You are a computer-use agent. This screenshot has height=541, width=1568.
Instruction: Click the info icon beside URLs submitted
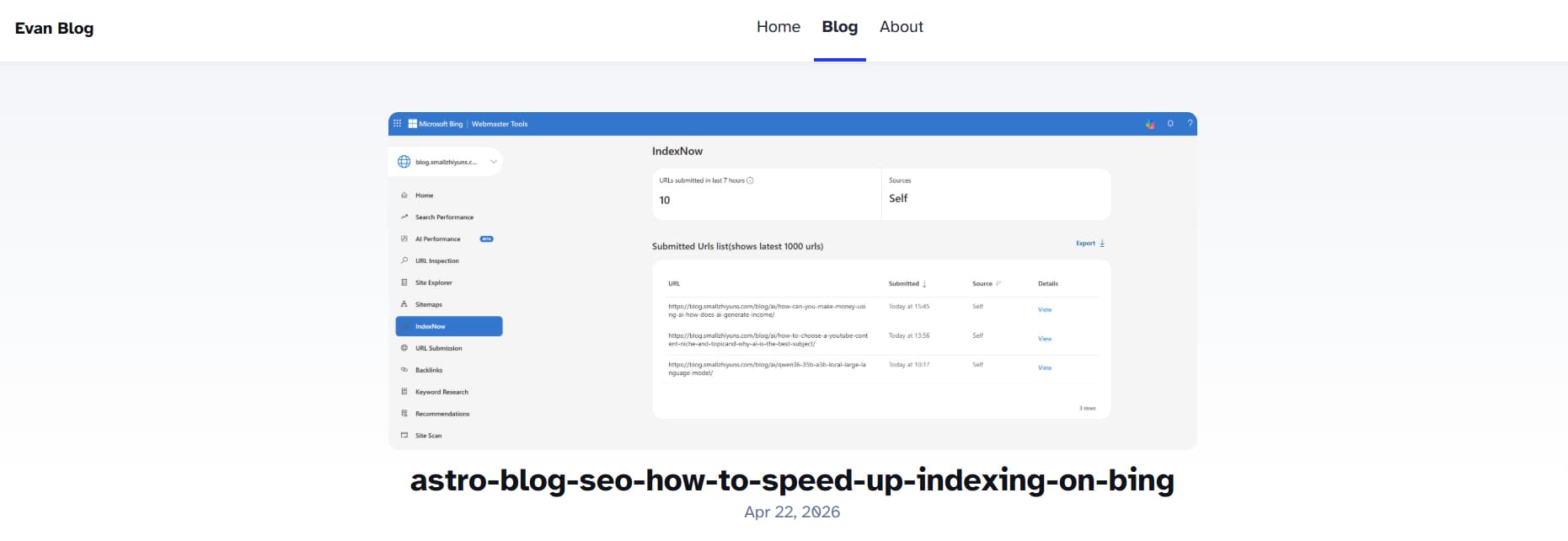[x=750, y=180]
